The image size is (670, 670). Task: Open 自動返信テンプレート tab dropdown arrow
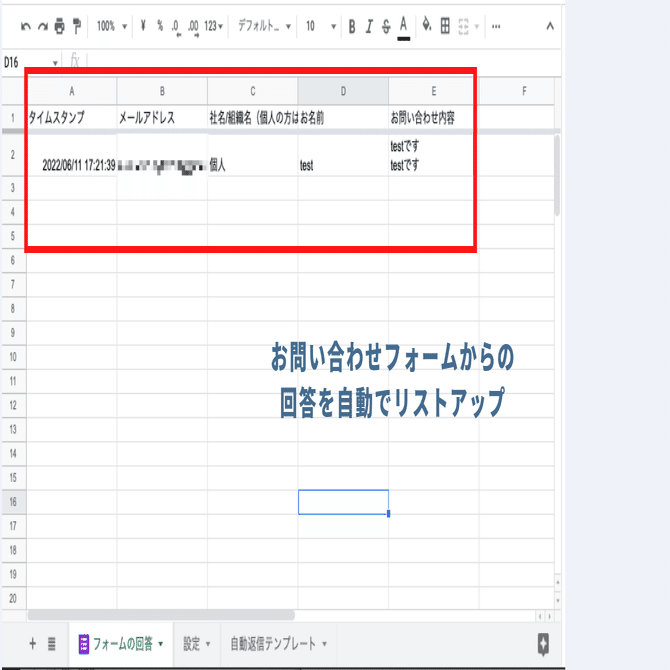coord(324,644)
